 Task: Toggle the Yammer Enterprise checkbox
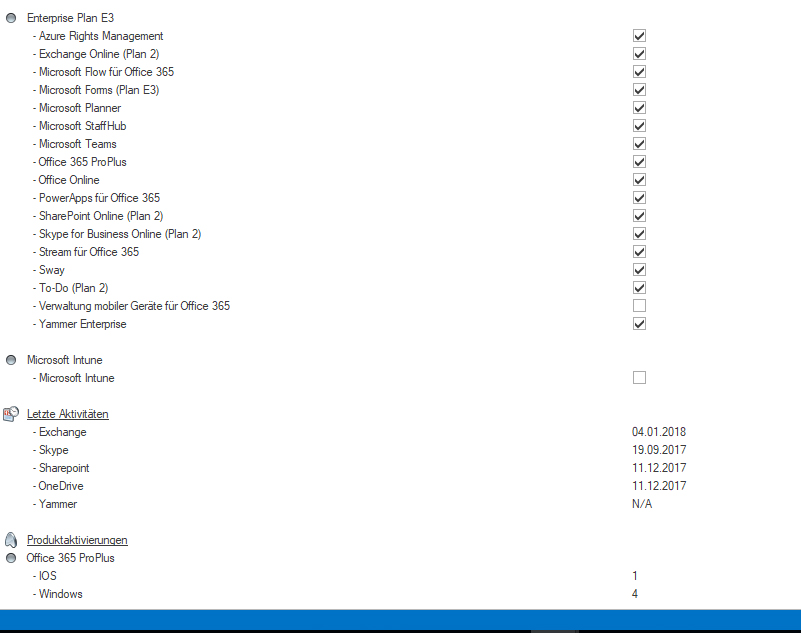coord(639,324)
